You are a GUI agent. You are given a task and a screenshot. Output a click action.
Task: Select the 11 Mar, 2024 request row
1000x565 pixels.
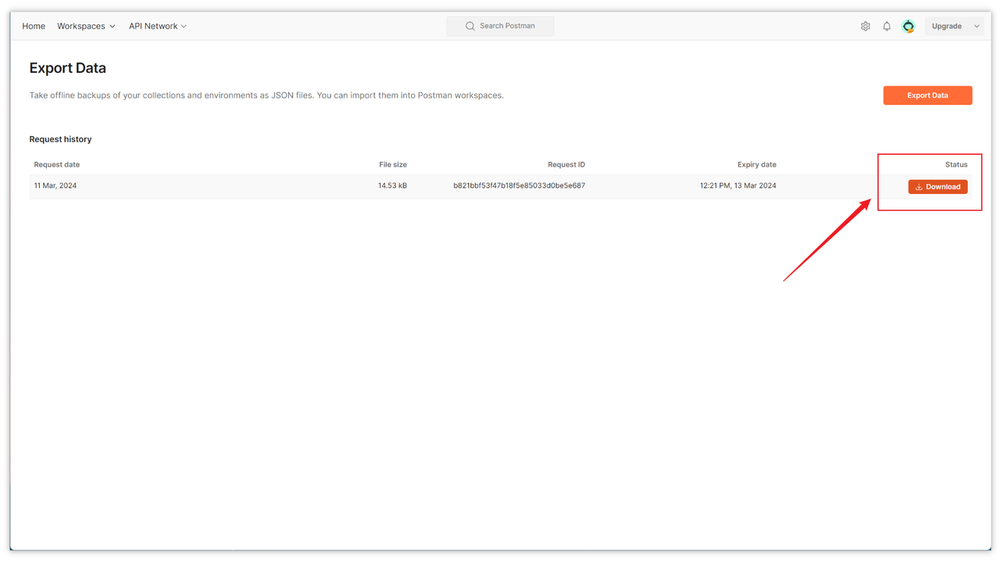(x=56, y=186)
